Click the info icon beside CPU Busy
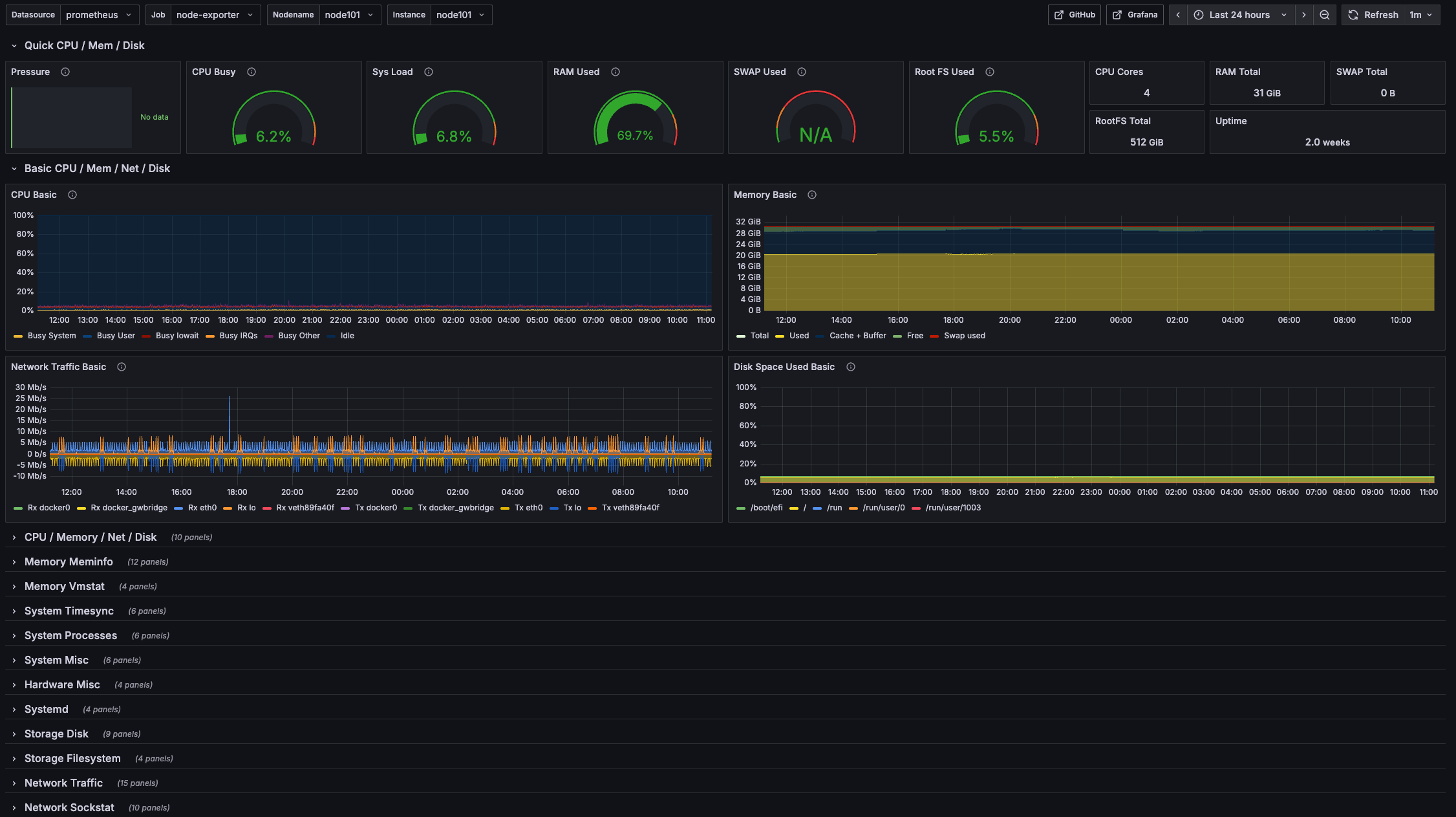Viewport: 1456px width, 817px height. click(252, 72)
